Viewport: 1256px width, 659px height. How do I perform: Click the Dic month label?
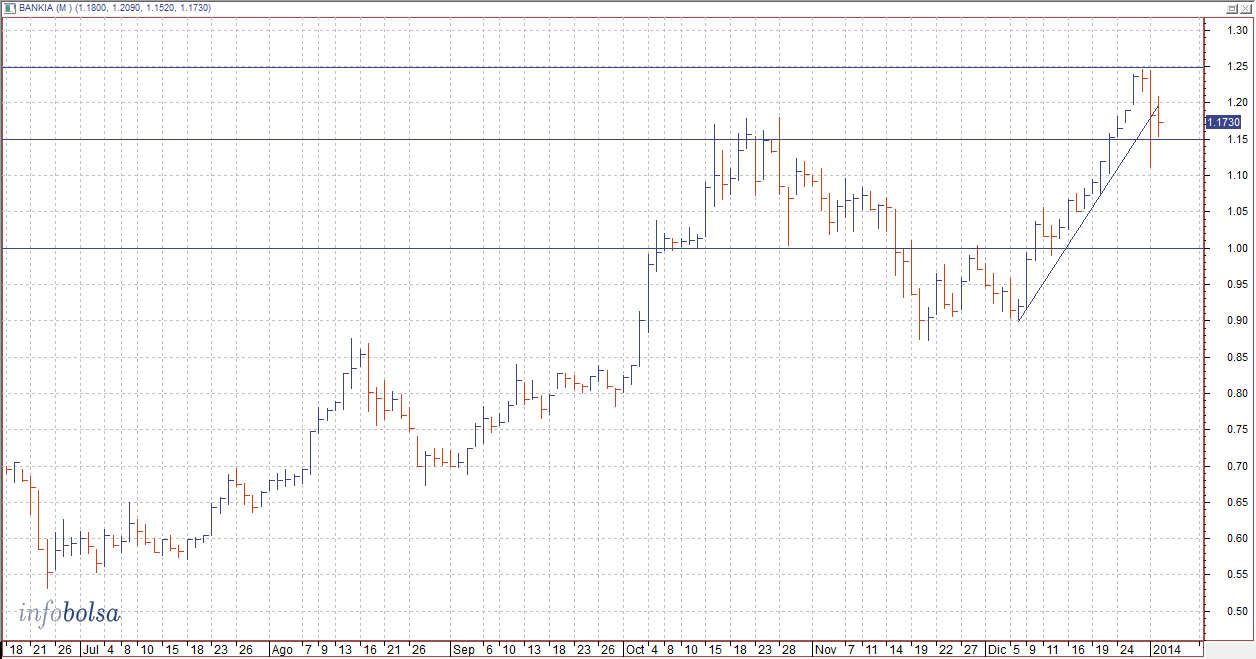click(x=999, y=649)
